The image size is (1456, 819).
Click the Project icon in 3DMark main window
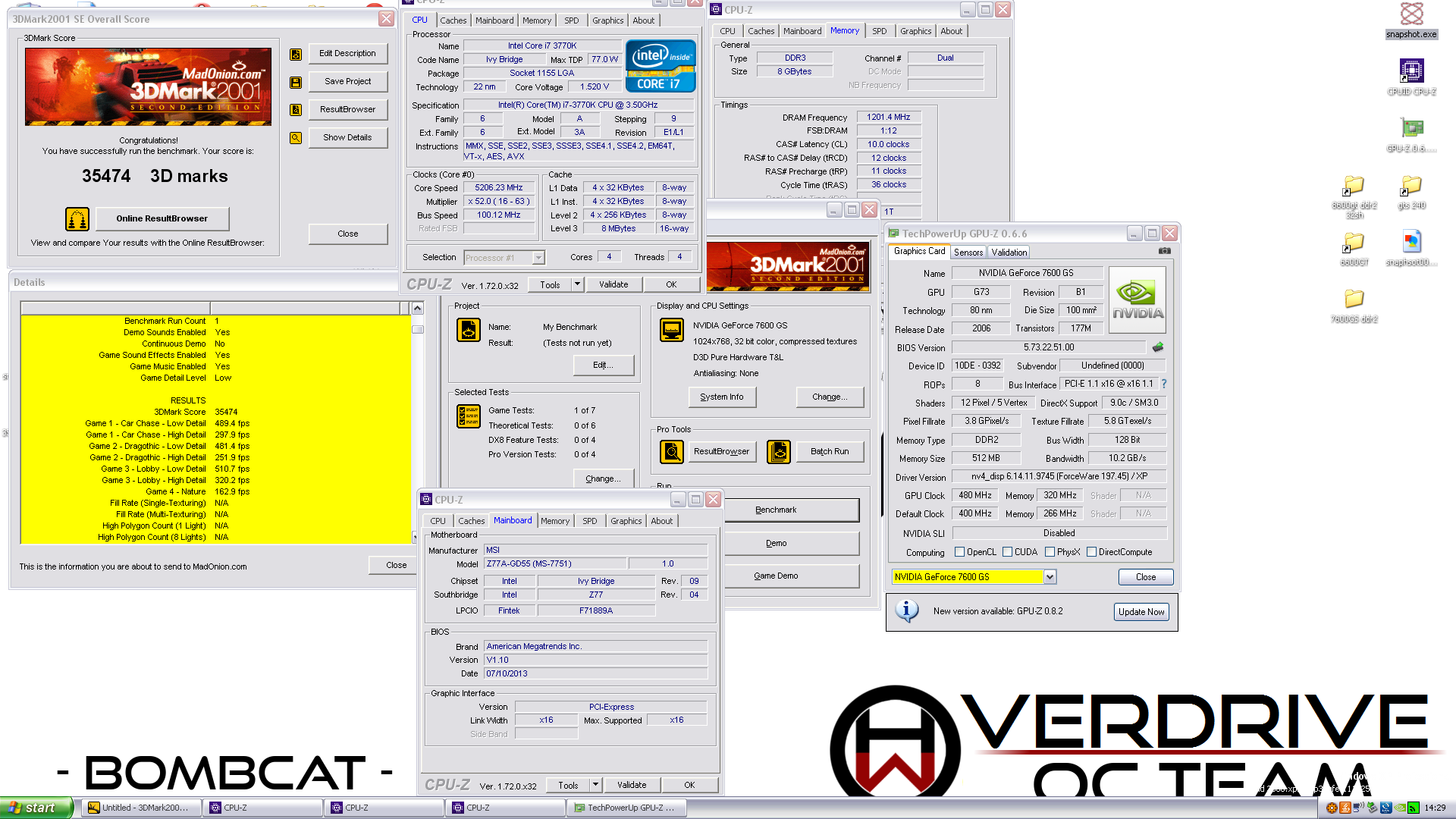(469, 330)
